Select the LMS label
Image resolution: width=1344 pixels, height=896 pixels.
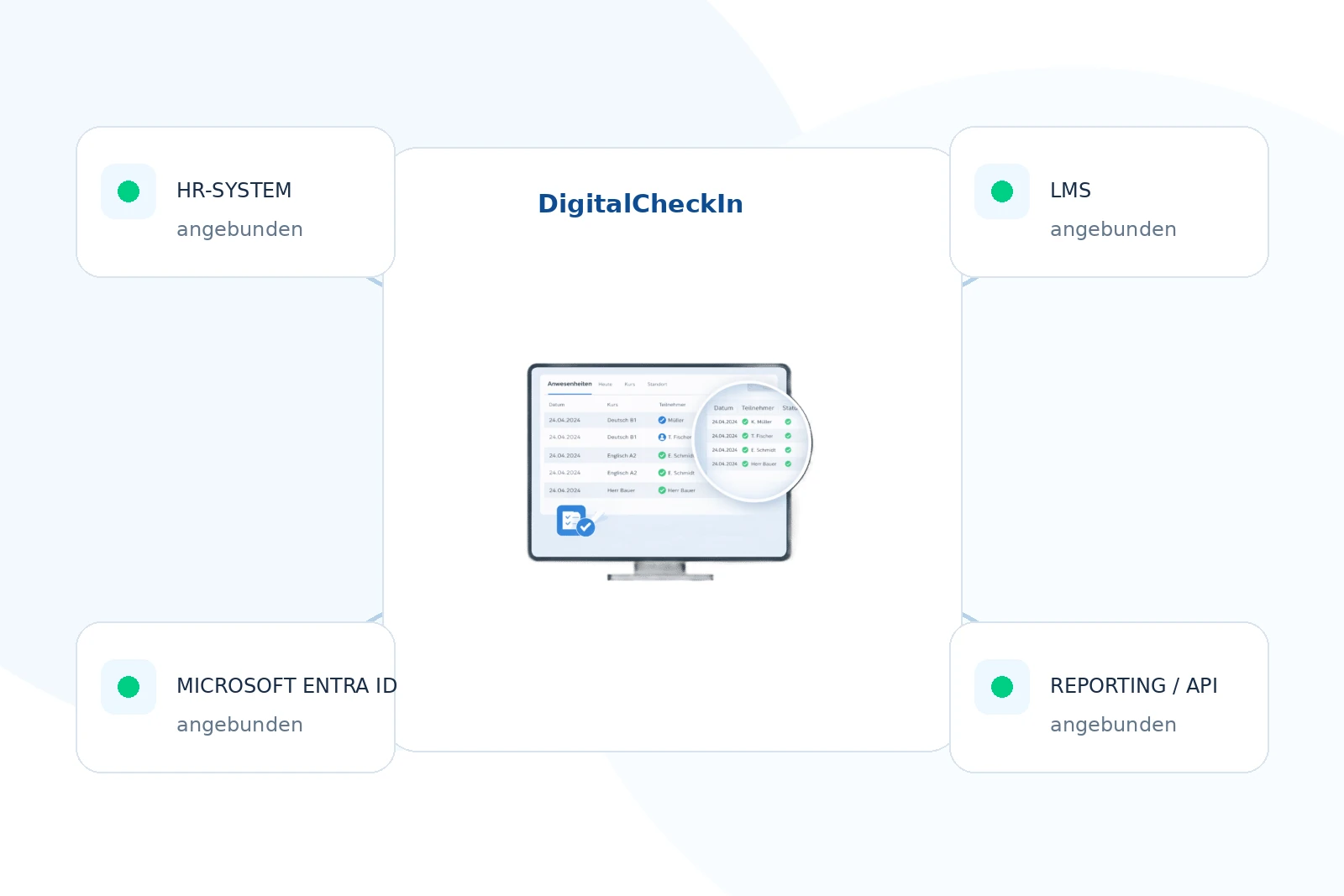1070,191
